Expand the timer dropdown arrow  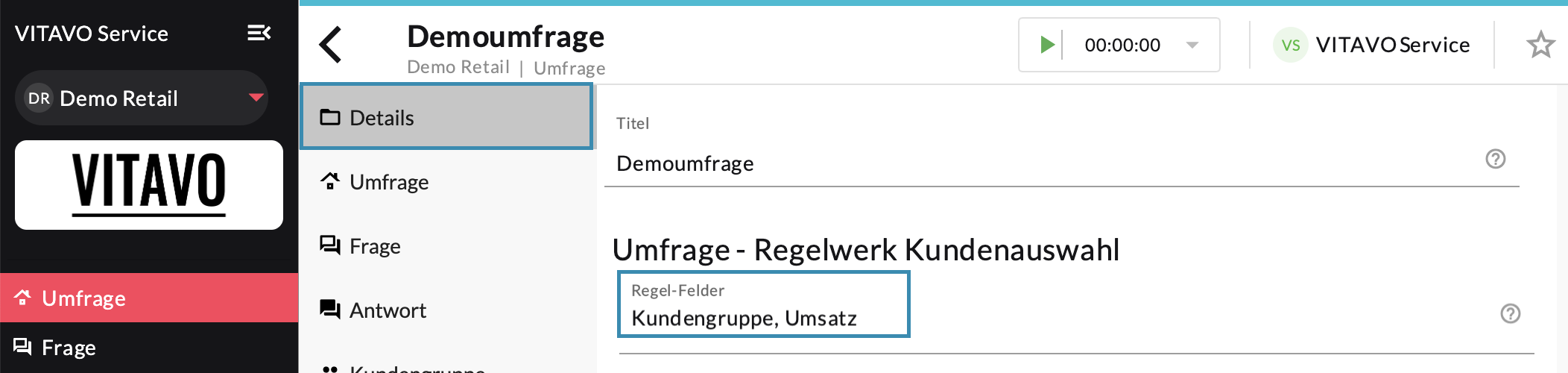point(1192,45)
